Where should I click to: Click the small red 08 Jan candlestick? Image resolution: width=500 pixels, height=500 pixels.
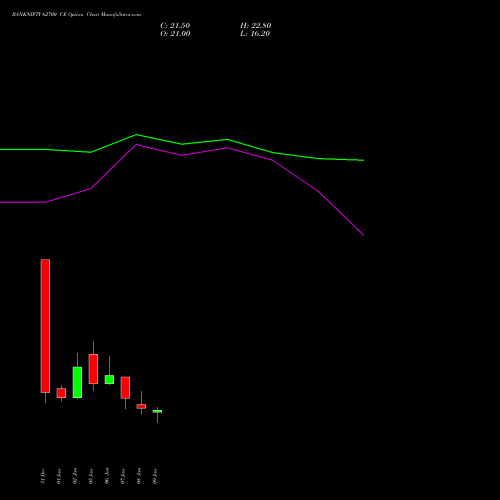(141, 406)
